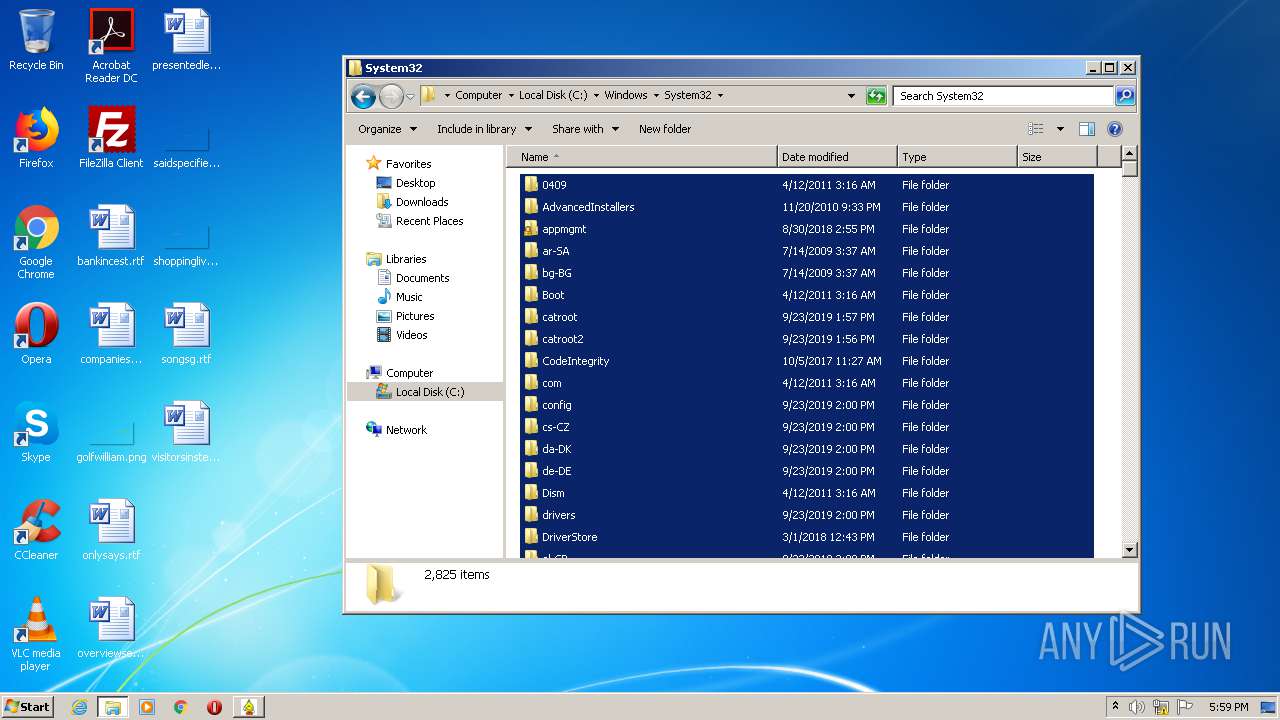Show the preview pane
Image resolution: width=1280 pixels, height=720 pixels.
[1087, 129]
